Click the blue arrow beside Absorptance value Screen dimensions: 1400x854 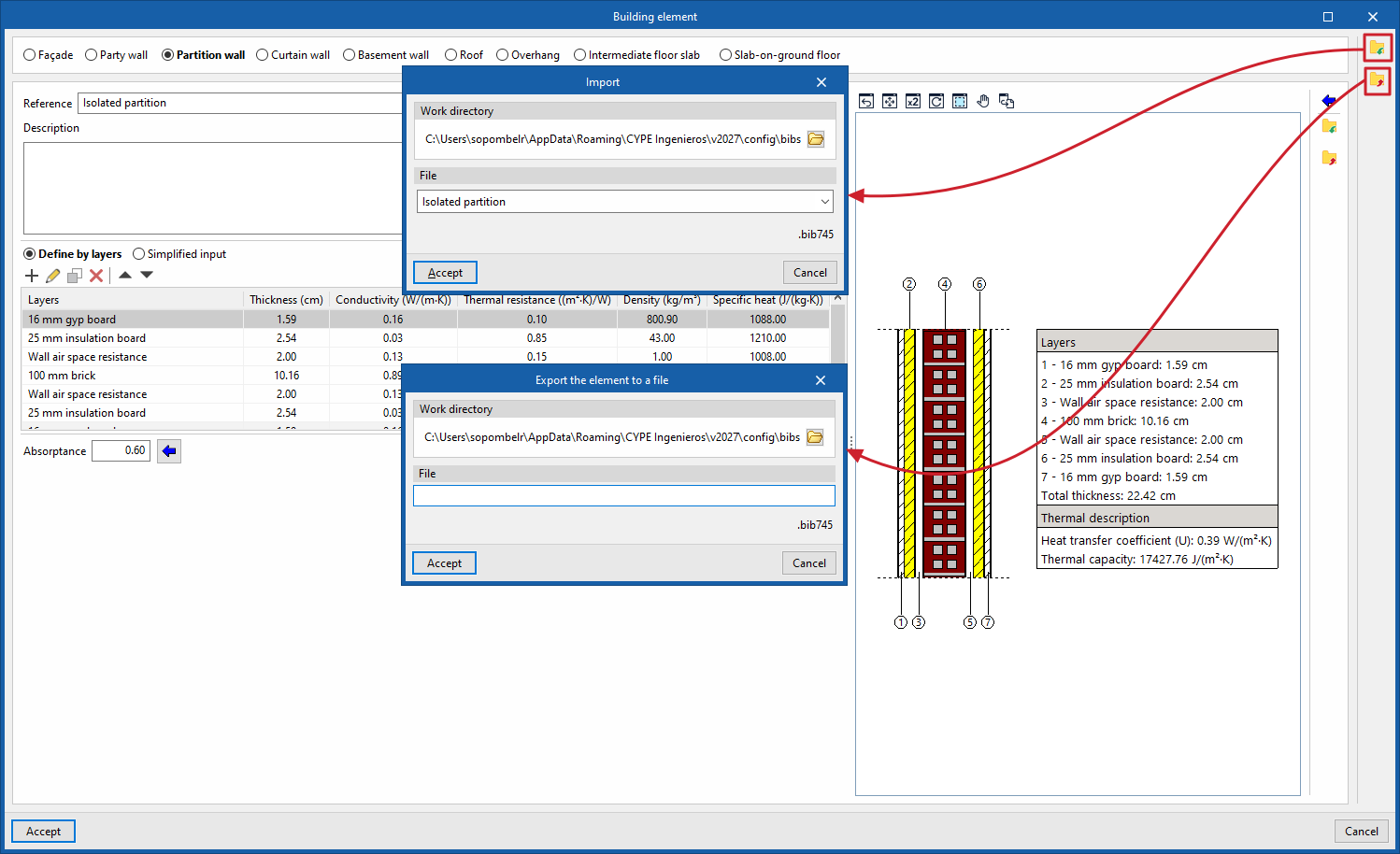pos(169,451)
